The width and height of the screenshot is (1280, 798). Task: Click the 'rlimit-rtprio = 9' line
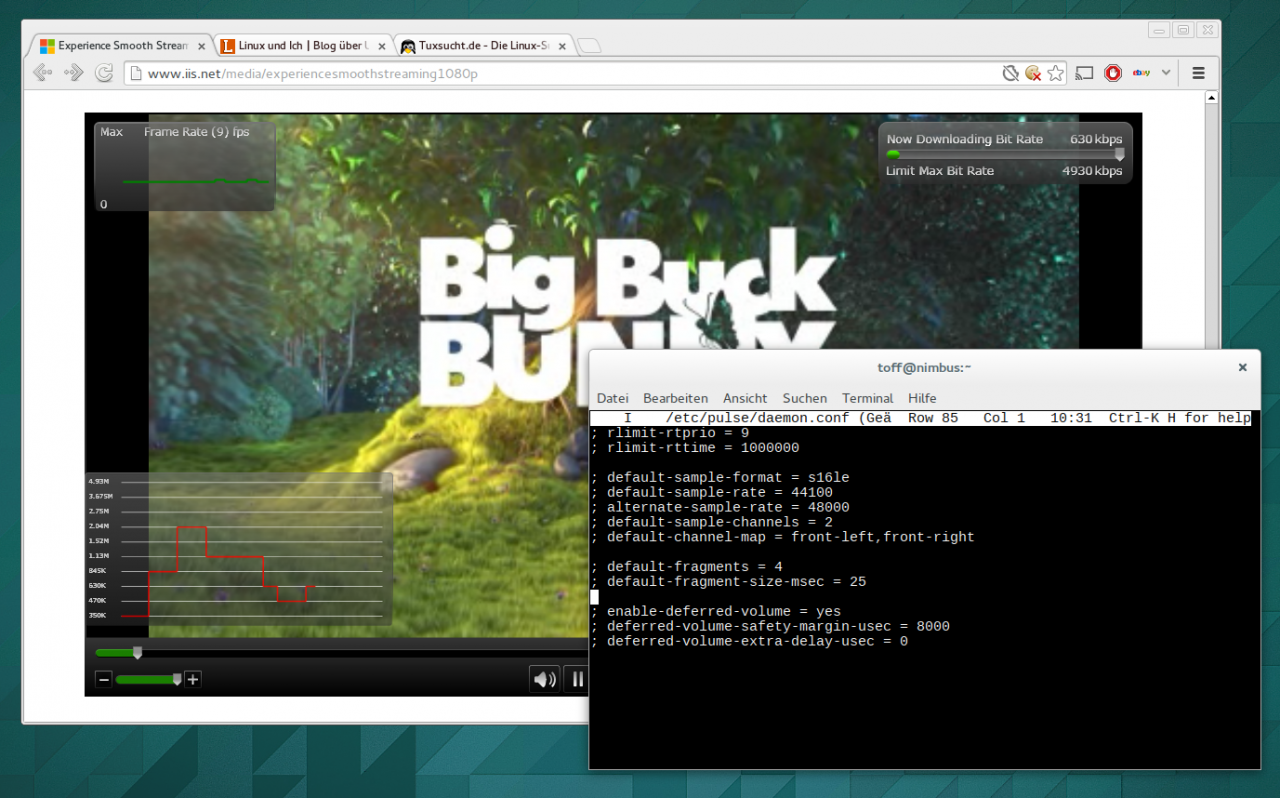[x=669, y=433]
